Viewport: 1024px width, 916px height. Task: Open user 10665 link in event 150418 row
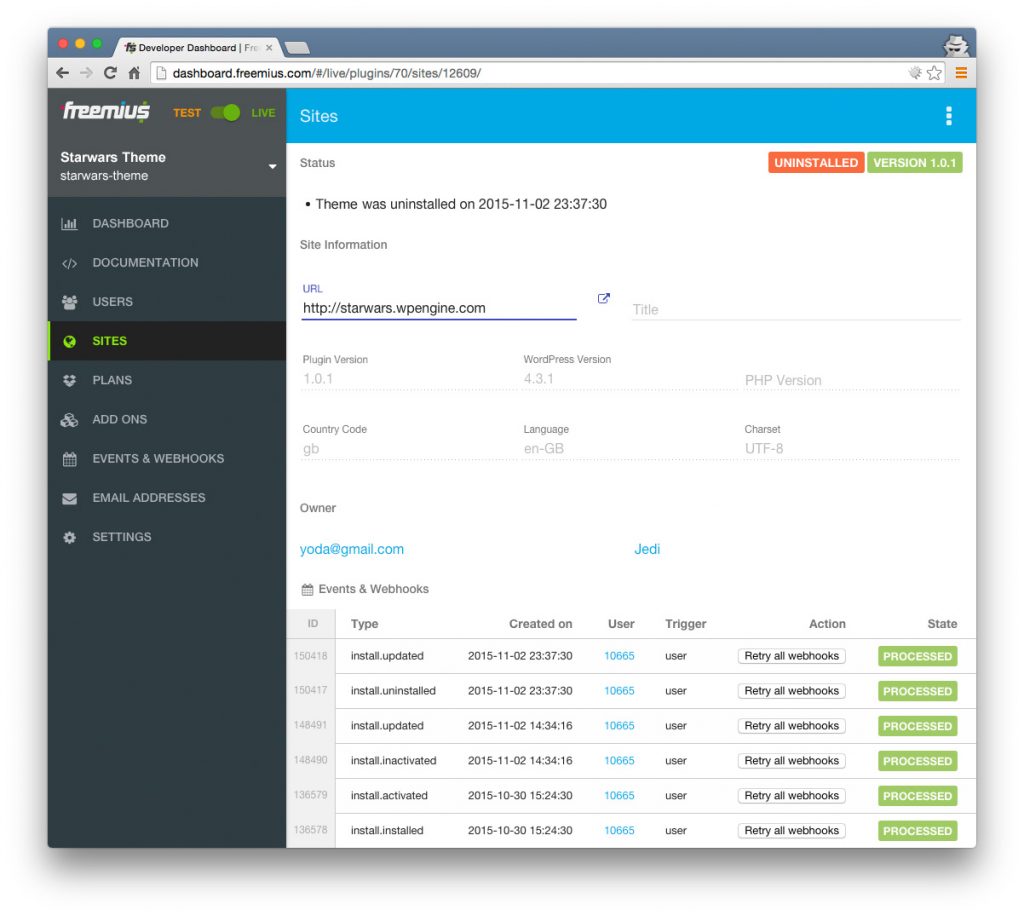pos(619,656)
